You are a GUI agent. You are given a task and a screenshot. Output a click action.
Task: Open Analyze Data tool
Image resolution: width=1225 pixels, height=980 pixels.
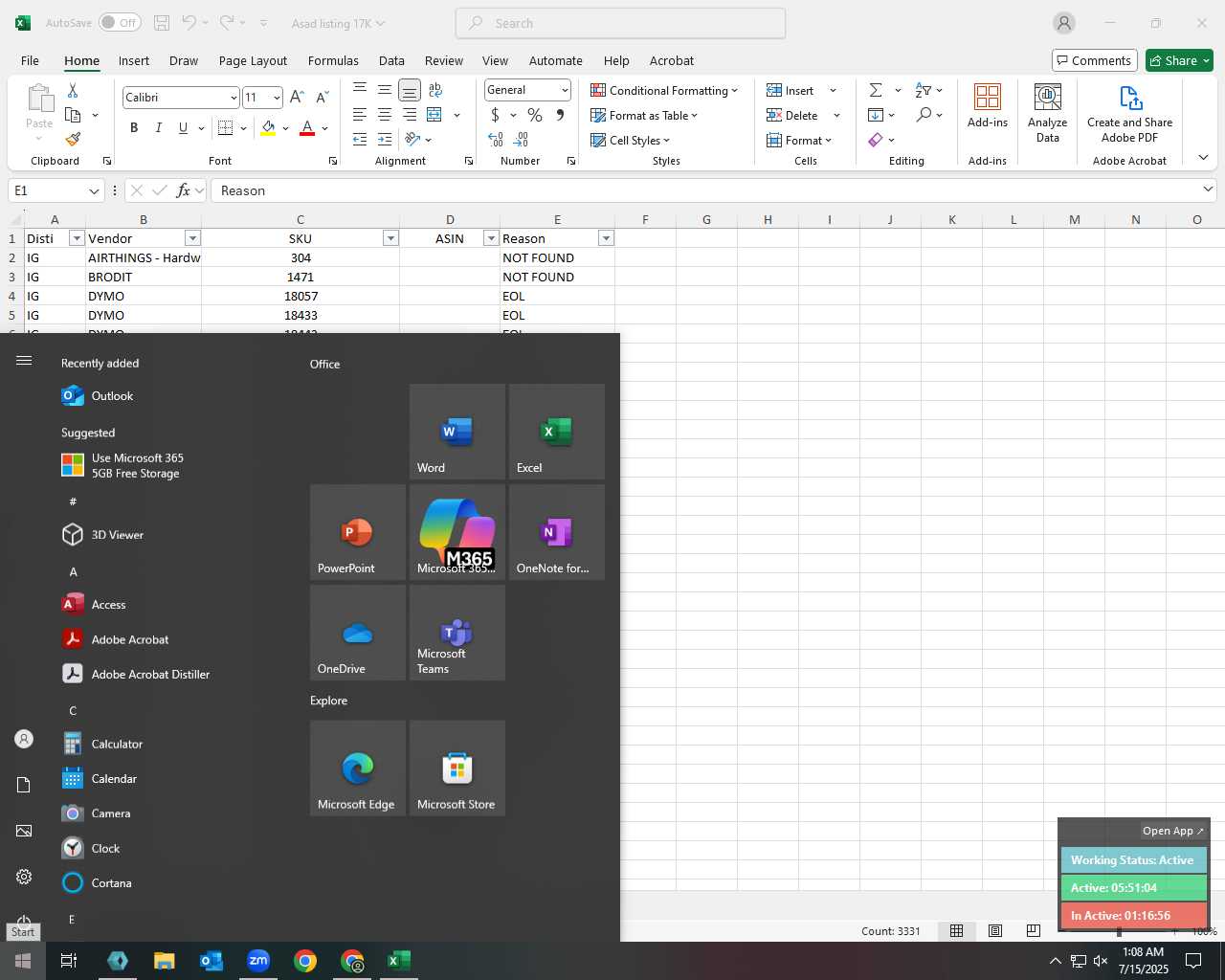1047,113
